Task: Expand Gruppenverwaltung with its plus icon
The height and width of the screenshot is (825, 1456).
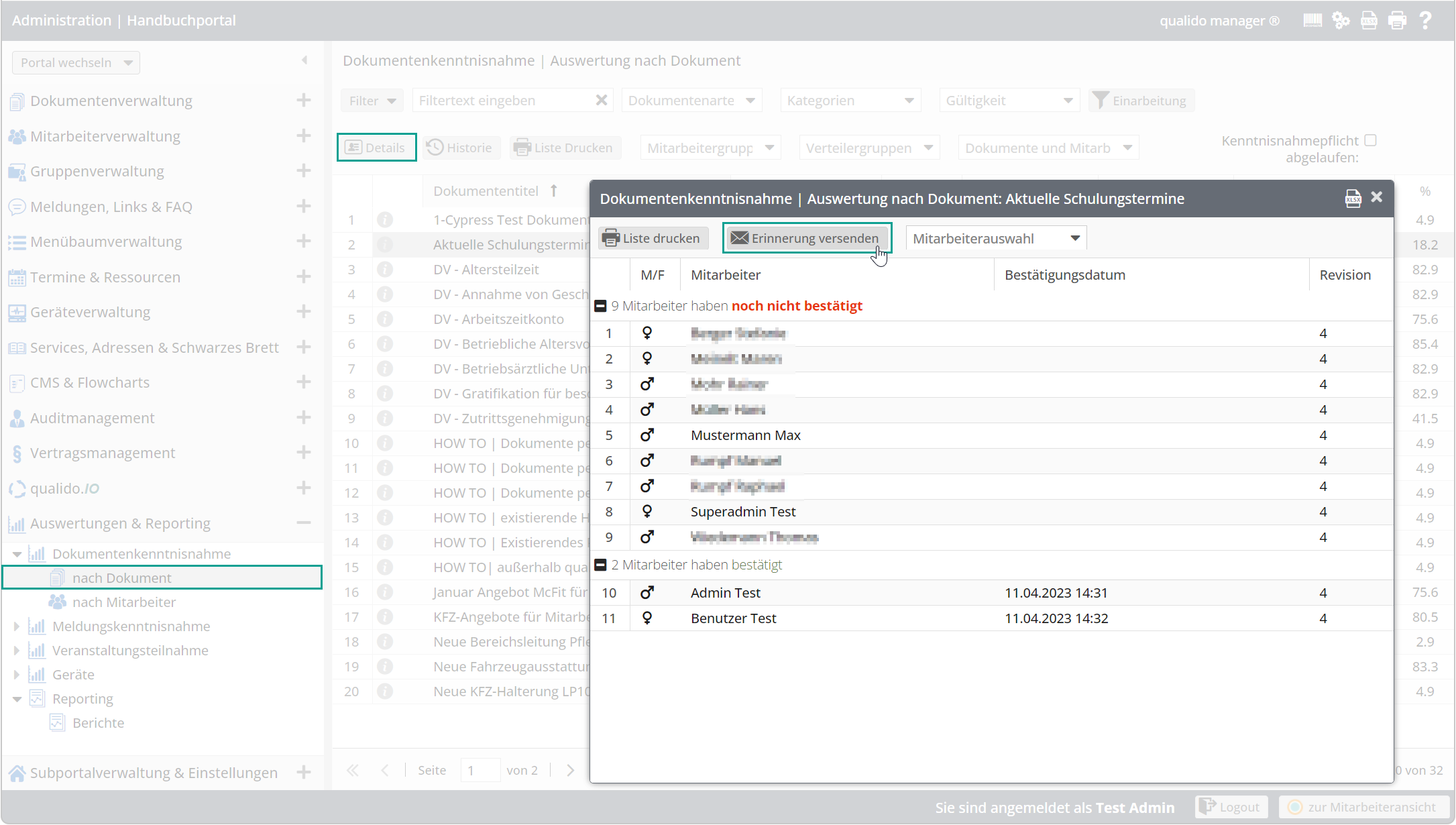Action: tap(304, 170)
